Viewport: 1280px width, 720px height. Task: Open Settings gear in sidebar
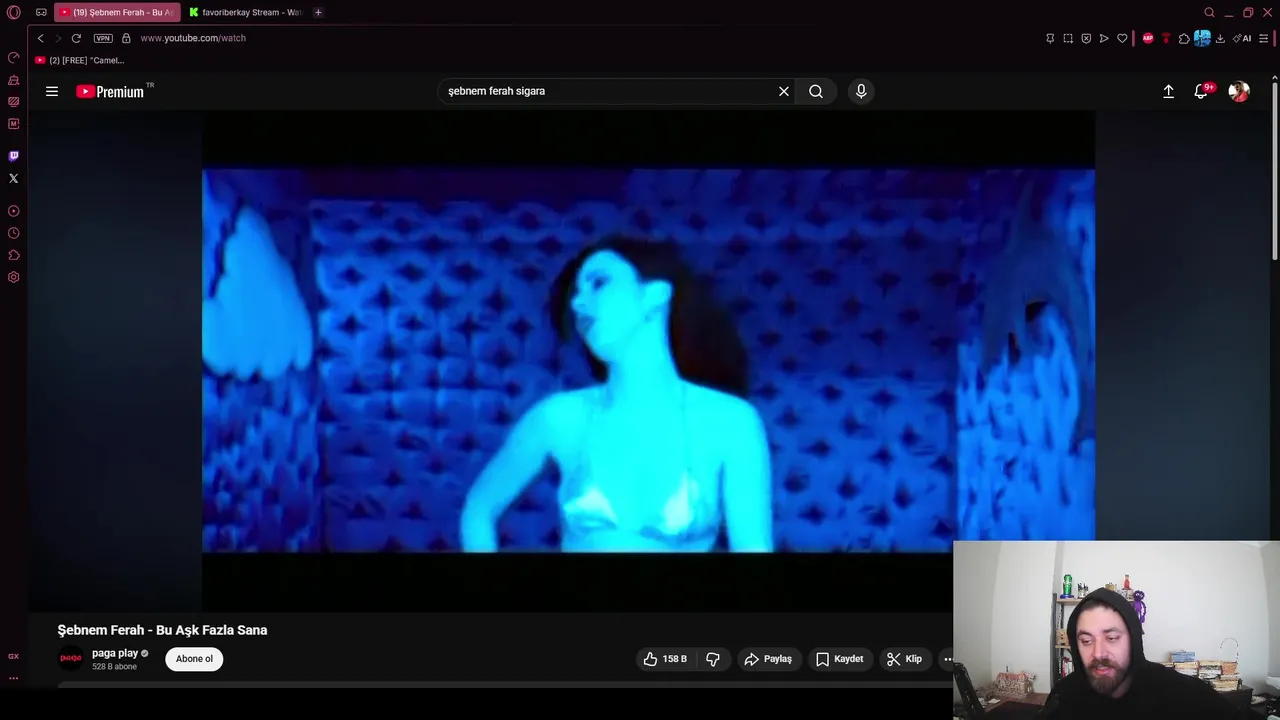[14, 277]
